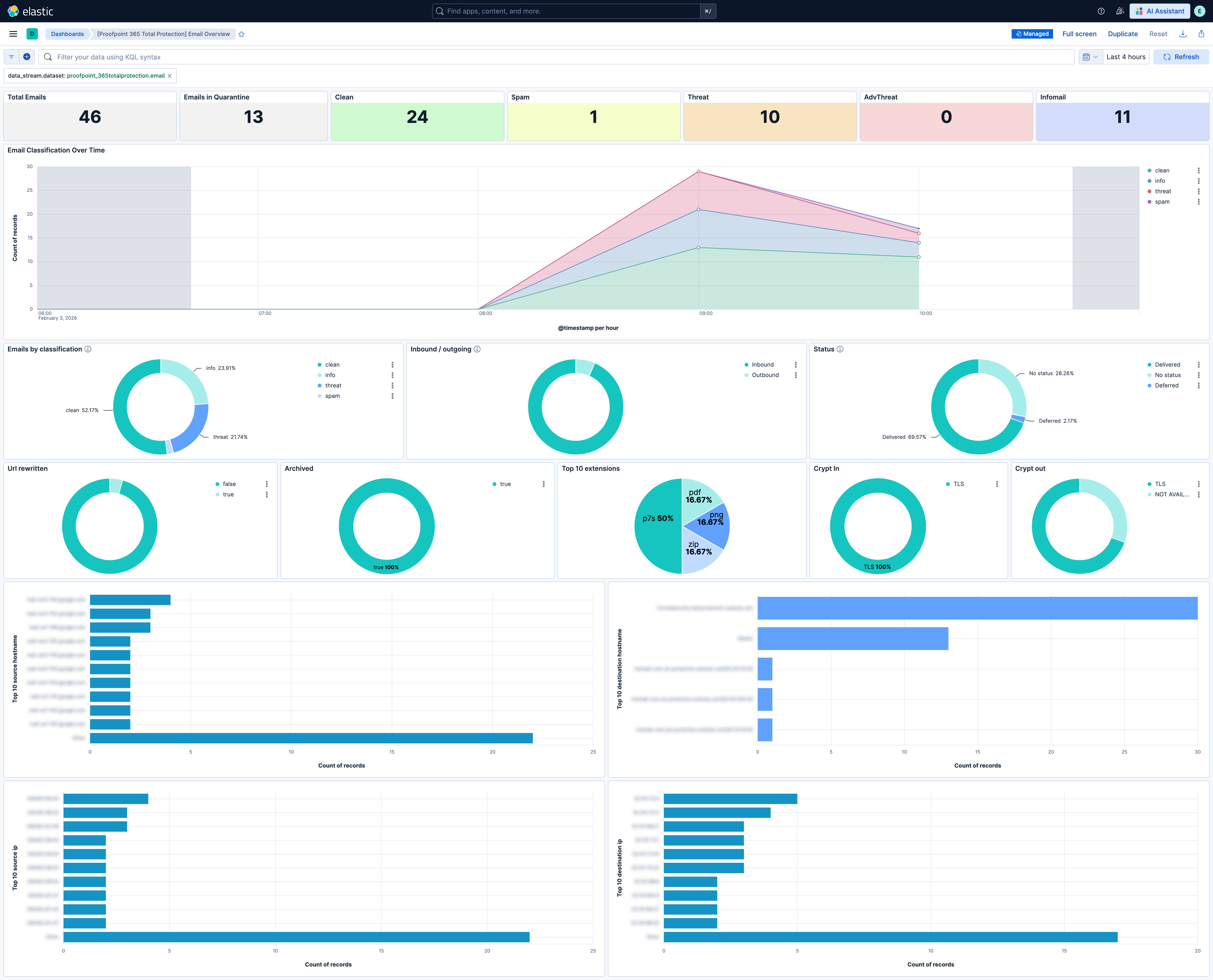Image resolution: width=1213 pixels, height=980 pixels.
Task: Open the share dashboard icon
Action: 1201,34
